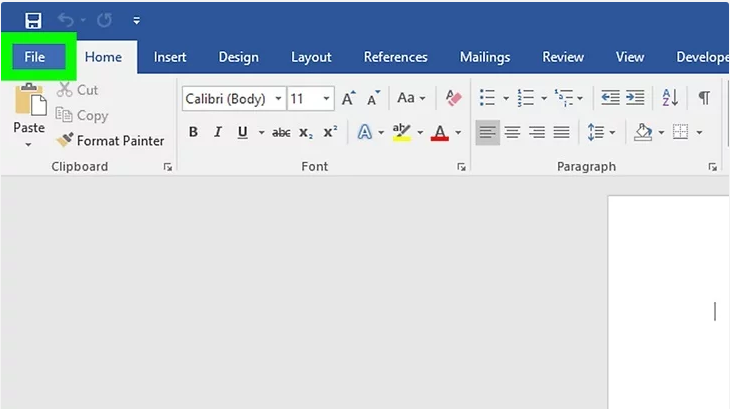Screen dimensions: 730x409
Task: Open the Clipboard pane launcher
Action: (168, 167)
